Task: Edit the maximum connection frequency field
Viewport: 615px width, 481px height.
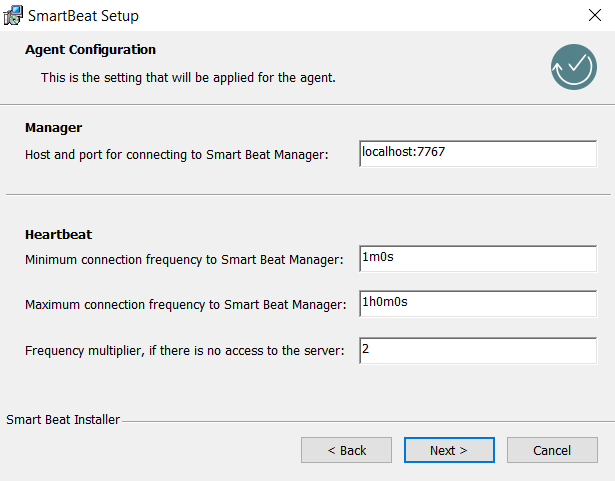Action: 478,304
